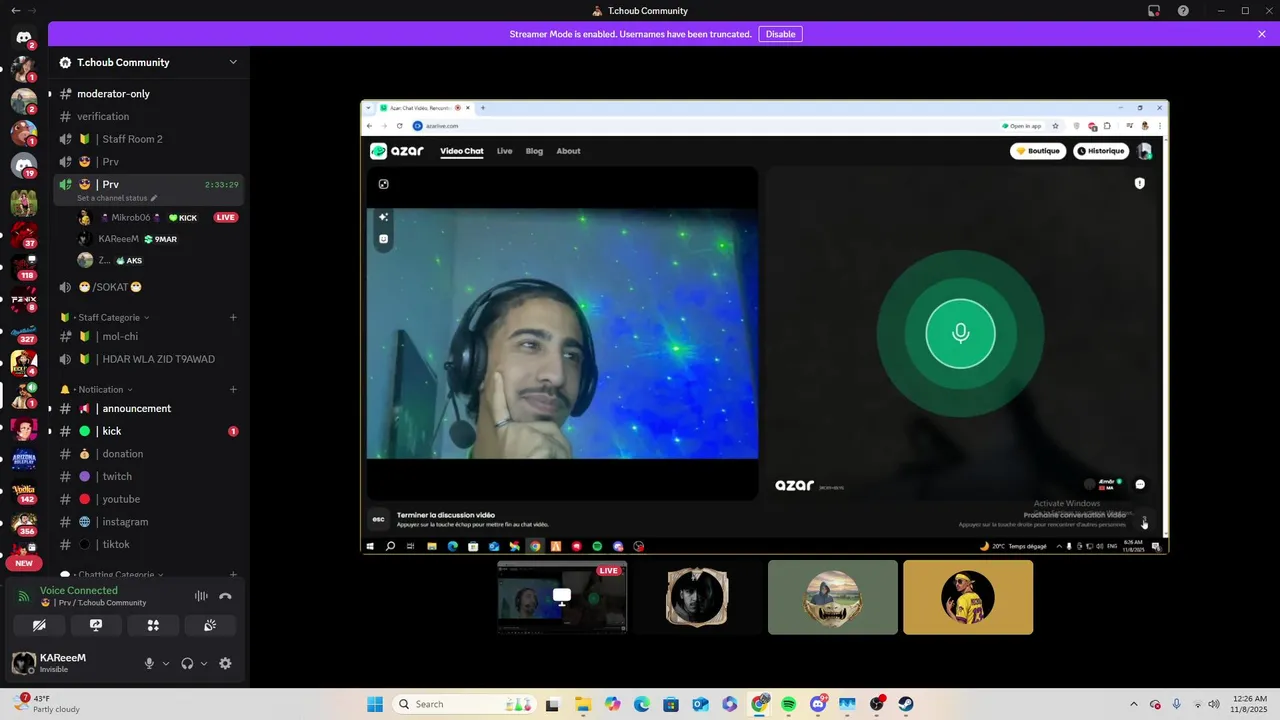1280x720 pixels.
Task: Show hidden system tray icons
Action: coord(1133,704)
